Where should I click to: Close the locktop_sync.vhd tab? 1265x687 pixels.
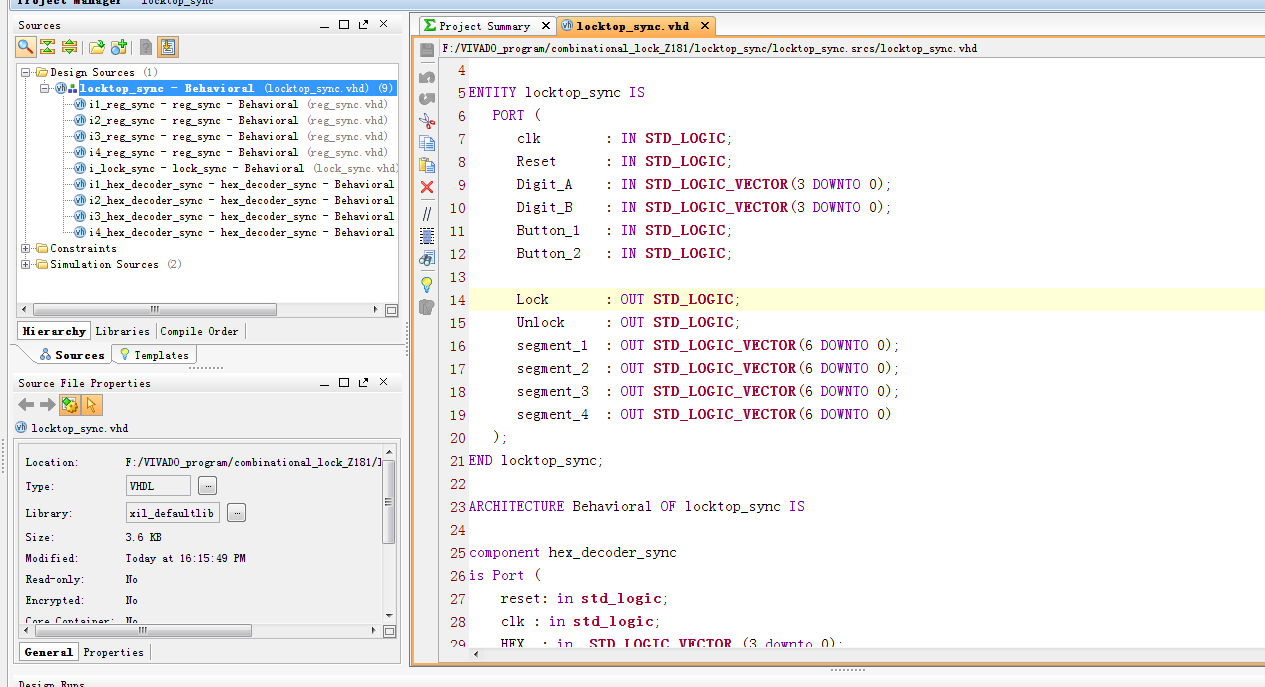(x=704, y=26)
